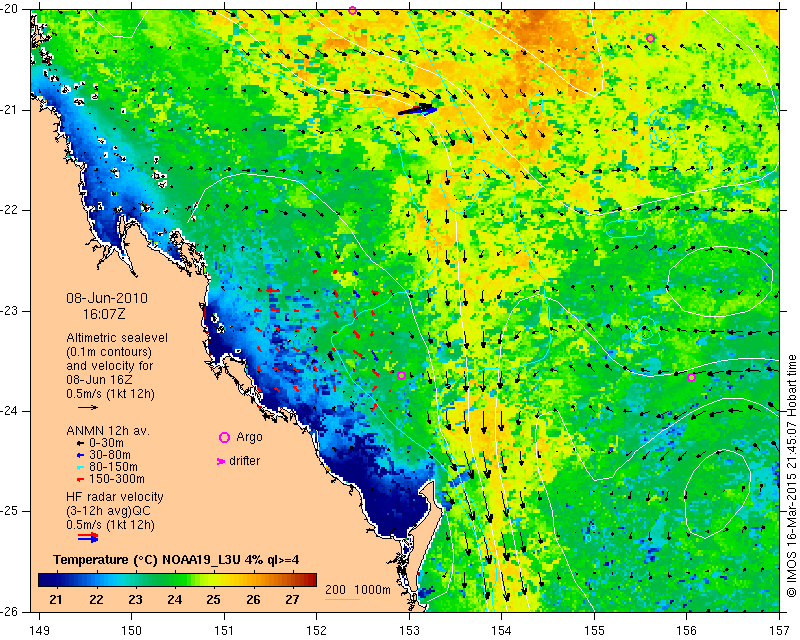Click the 'Argo' legend label
Viewport: 800px width, 640px height.
[249, 437]
